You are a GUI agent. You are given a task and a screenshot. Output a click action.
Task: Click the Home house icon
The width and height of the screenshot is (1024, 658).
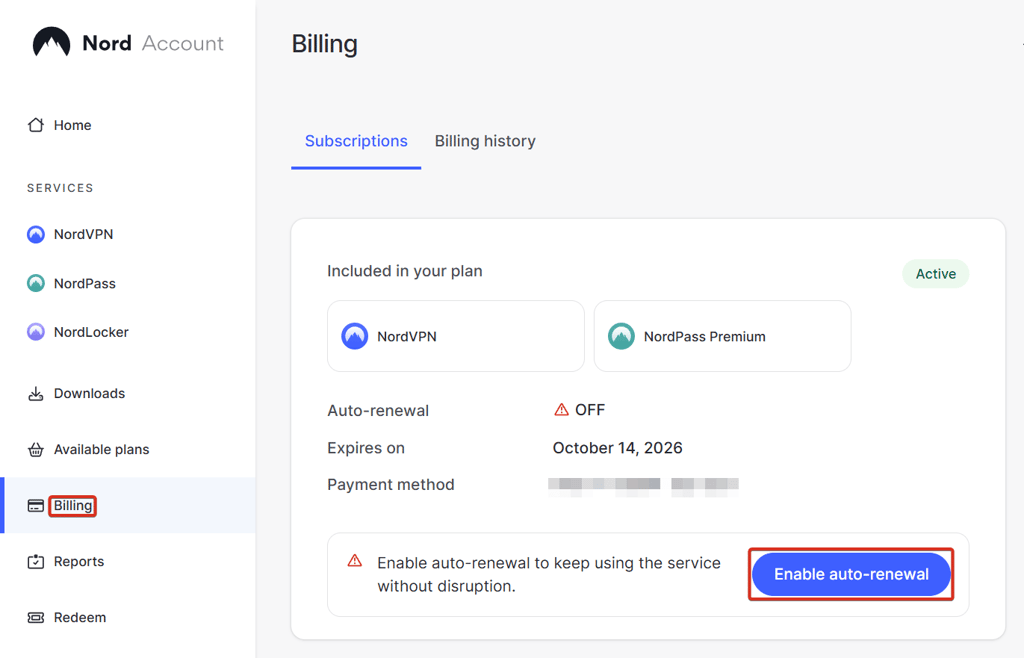point(36,125)
